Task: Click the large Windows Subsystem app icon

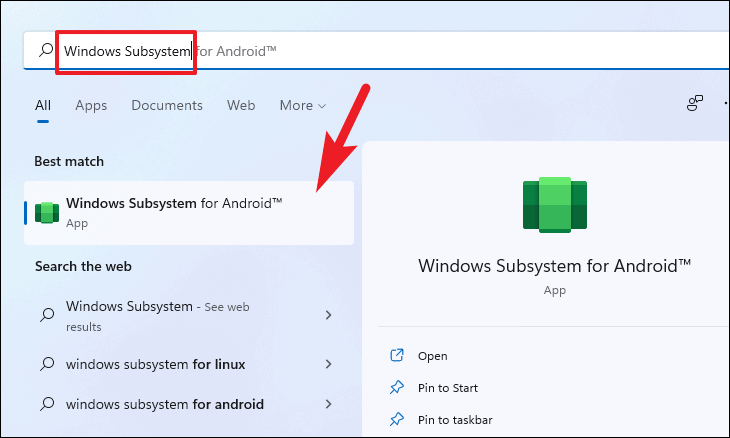Action: (x=554, y=205)
